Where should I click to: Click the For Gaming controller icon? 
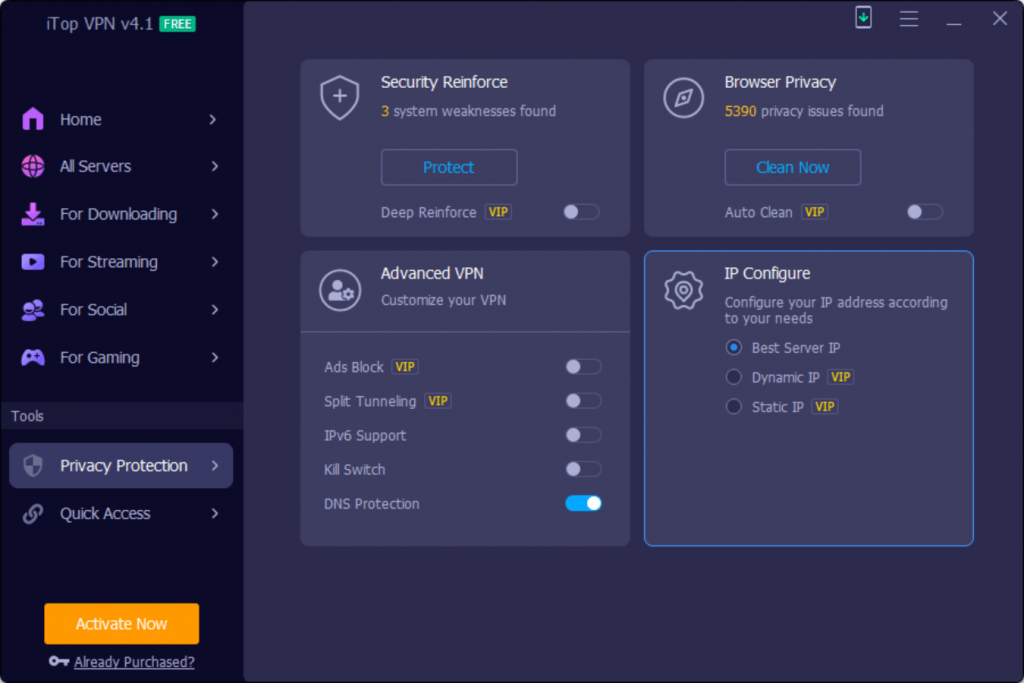[33, 357]
